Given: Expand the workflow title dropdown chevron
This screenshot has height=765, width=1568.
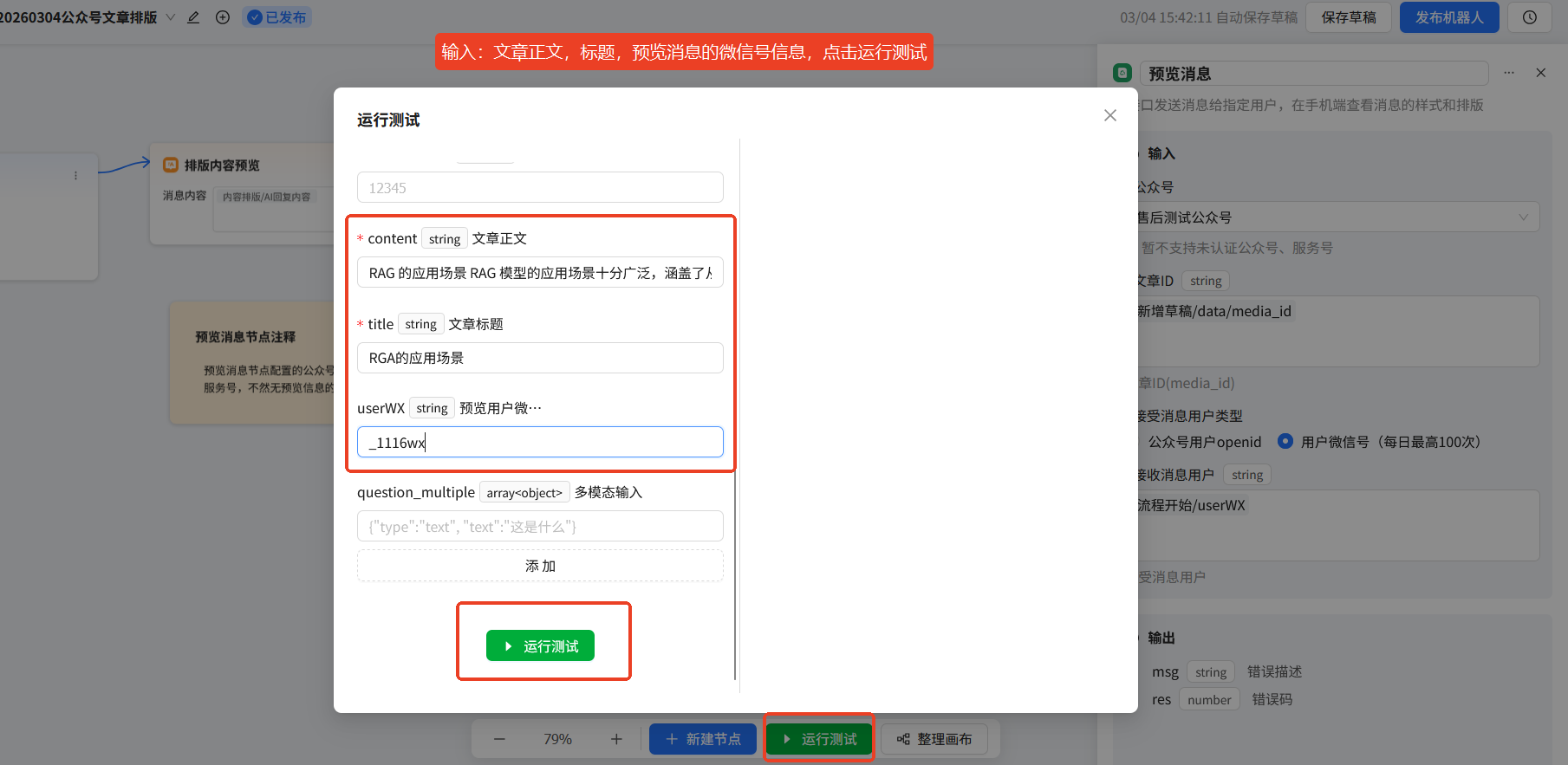Looking at the screenshot, I should point(170,17).
